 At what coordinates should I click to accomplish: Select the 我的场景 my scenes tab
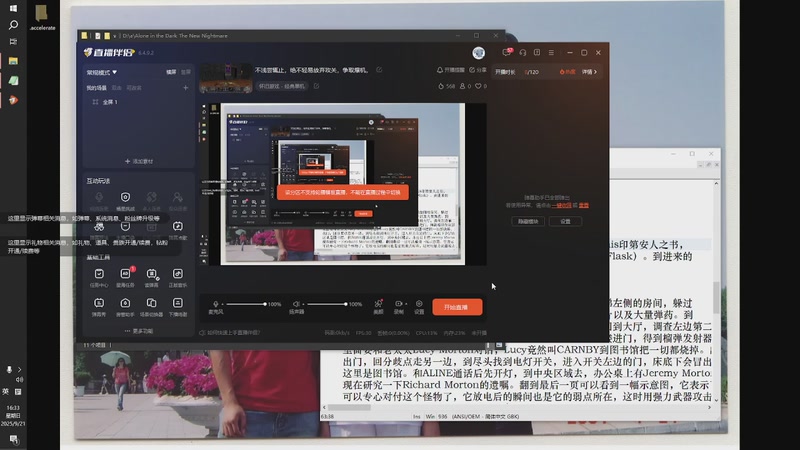(96, 88)
